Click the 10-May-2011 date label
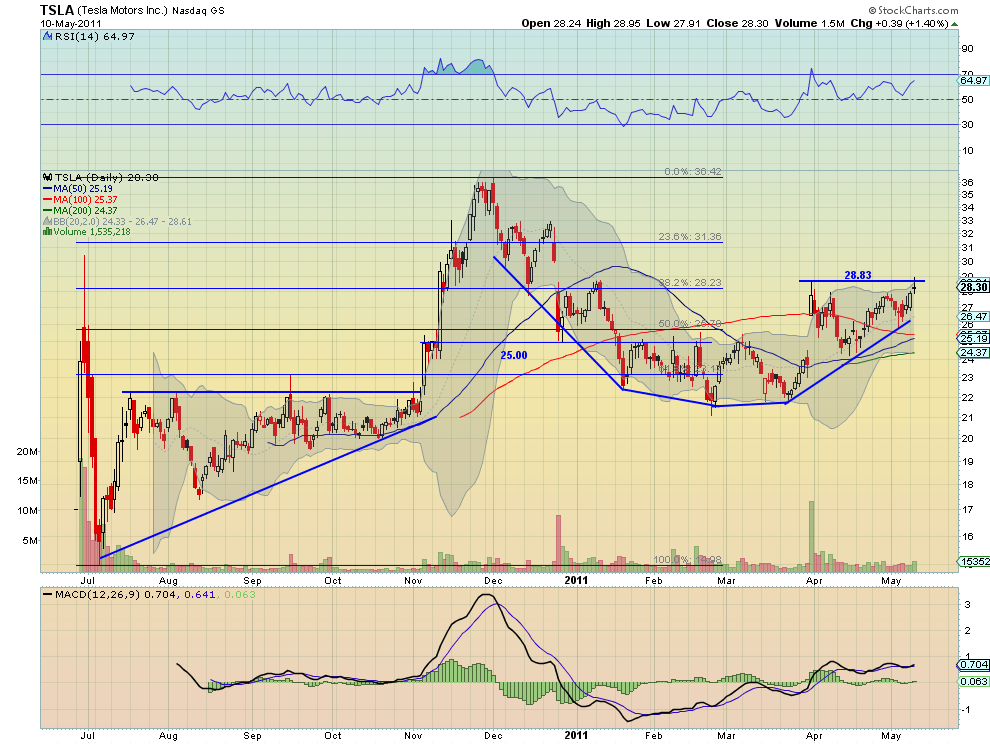This screenshot has height=744, width=990. [71, 23]
